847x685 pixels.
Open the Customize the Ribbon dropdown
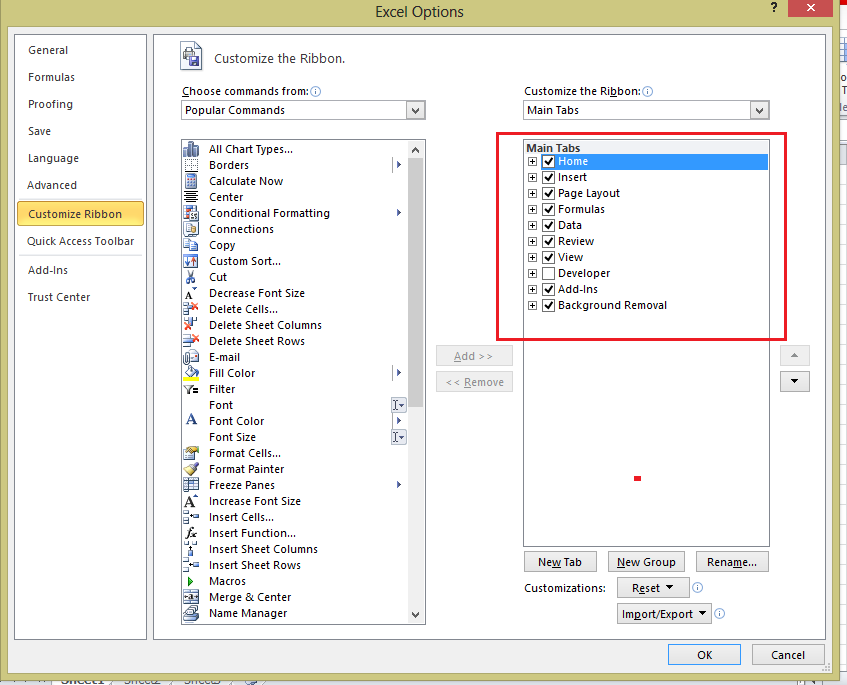click(x=760, y=110)
